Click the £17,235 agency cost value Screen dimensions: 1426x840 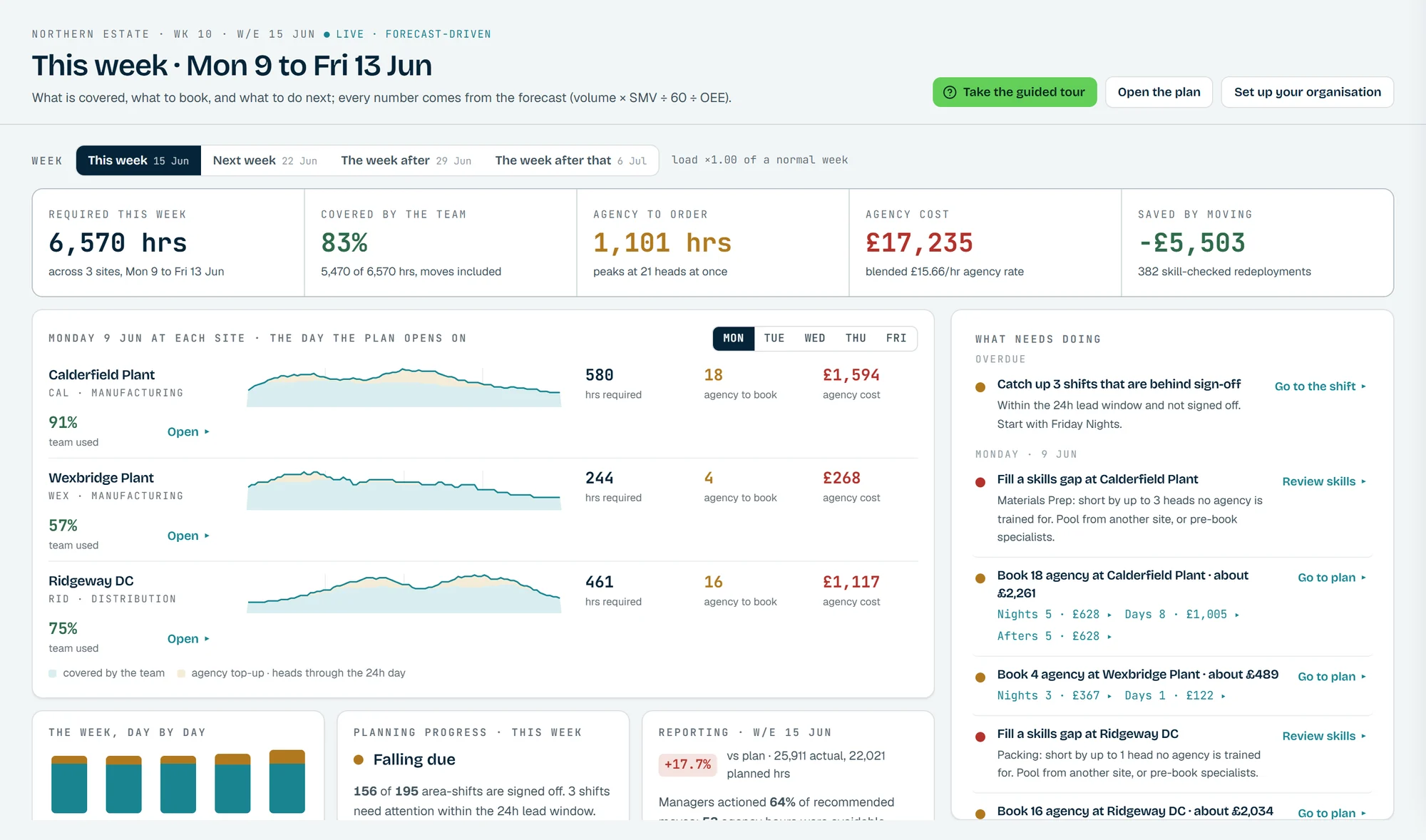pyautogui.click(x=919, y=243)
